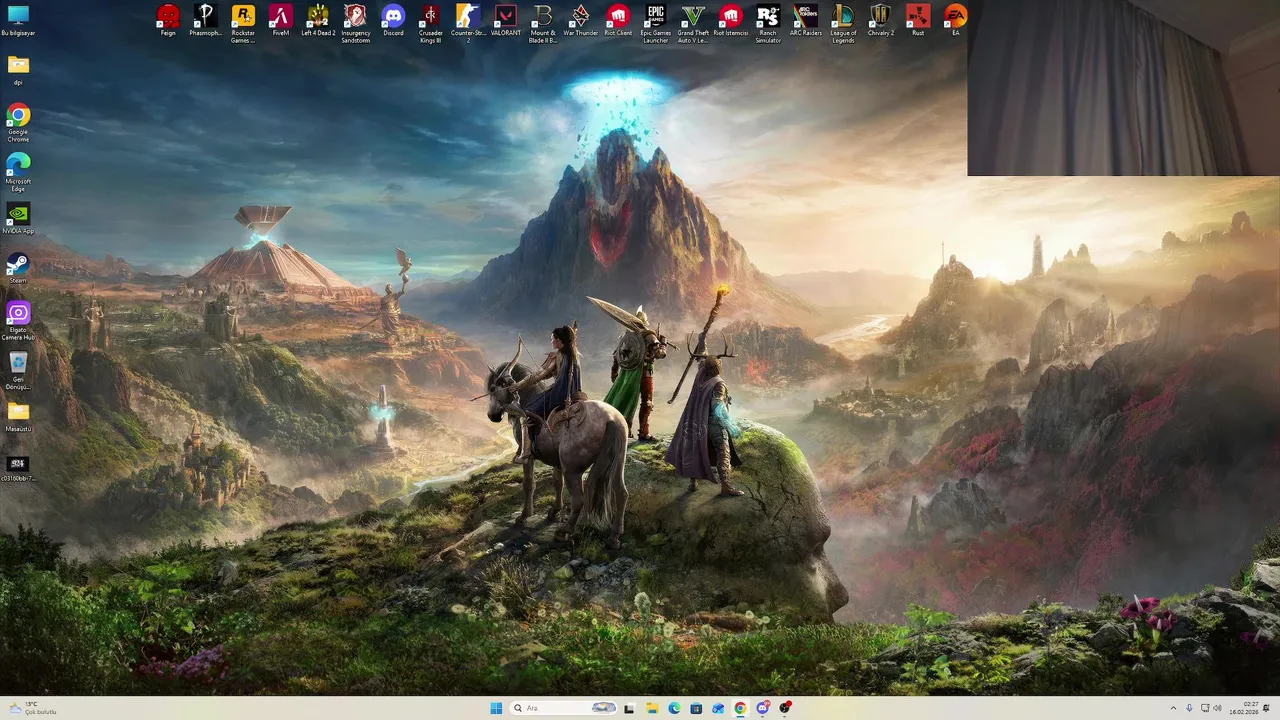The image size is (1280, 720).
Task: Open the volume icon in system tray
Action: (1218, 708)
